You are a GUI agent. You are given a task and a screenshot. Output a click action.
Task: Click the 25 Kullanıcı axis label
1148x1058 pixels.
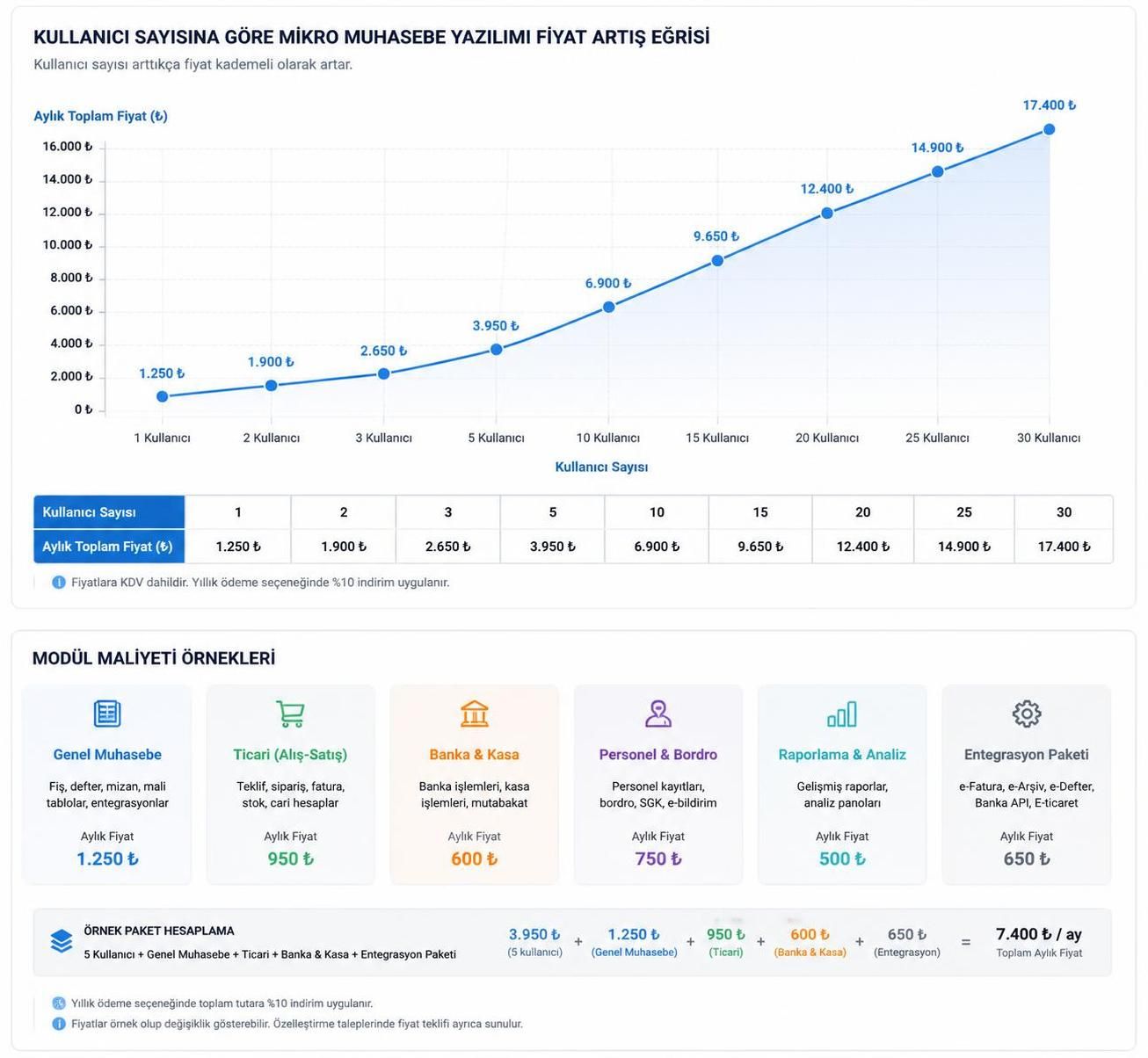[x=937, y=438]
